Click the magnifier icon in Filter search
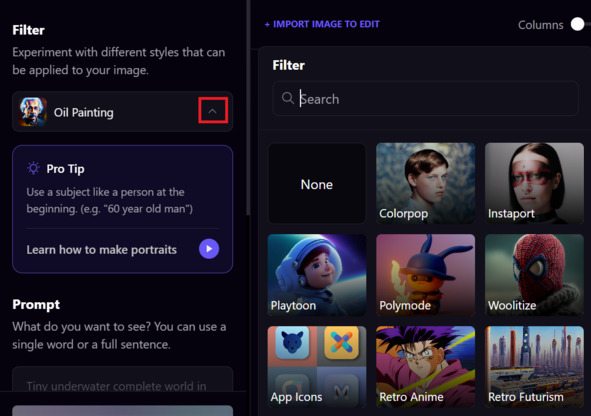This screenshot has height=416, width=591. [x=288, y=98]
